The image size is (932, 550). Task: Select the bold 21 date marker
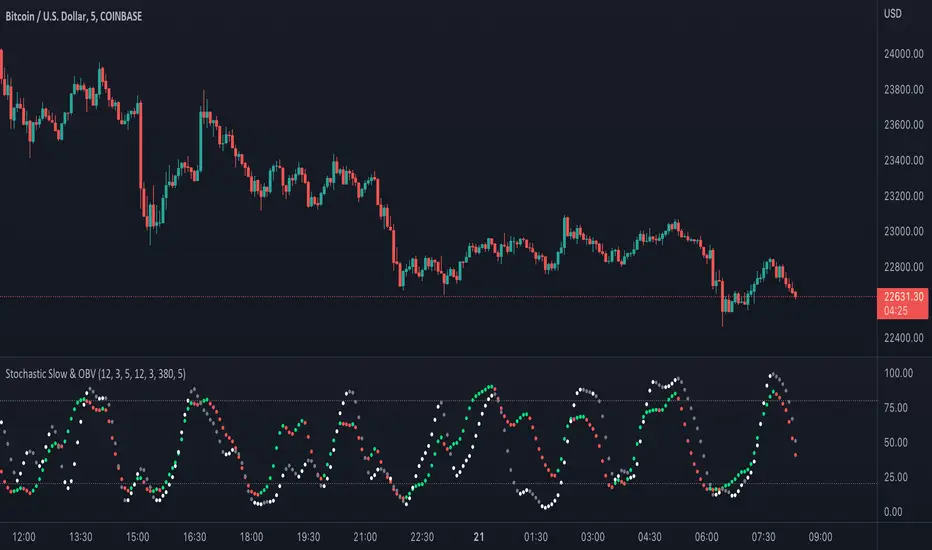click(481, 536)
